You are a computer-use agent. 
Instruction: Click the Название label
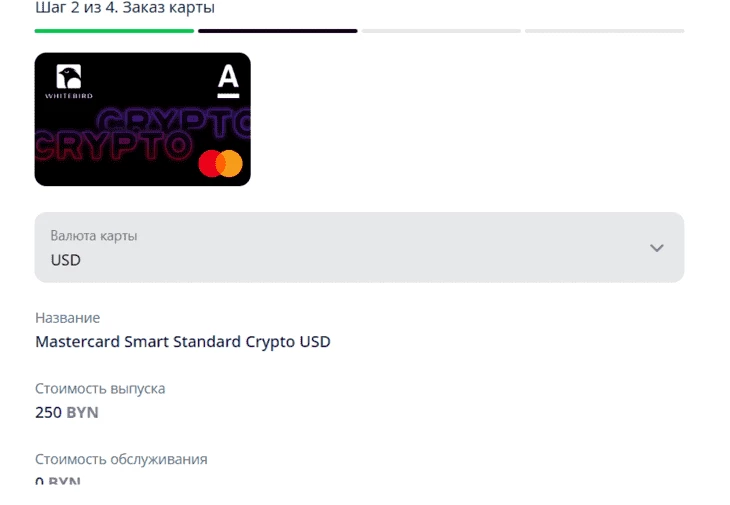(x=67, y=318)
